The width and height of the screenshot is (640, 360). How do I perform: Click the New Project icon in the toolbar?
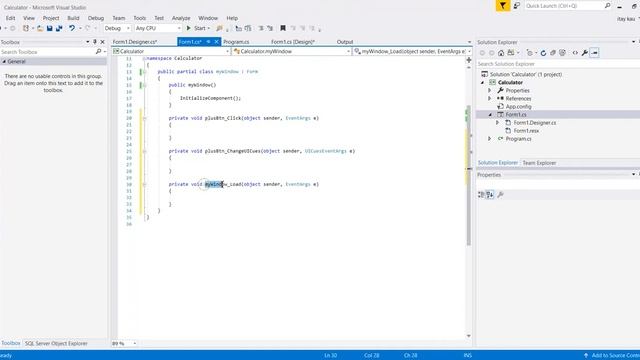(x=26, y=28)
